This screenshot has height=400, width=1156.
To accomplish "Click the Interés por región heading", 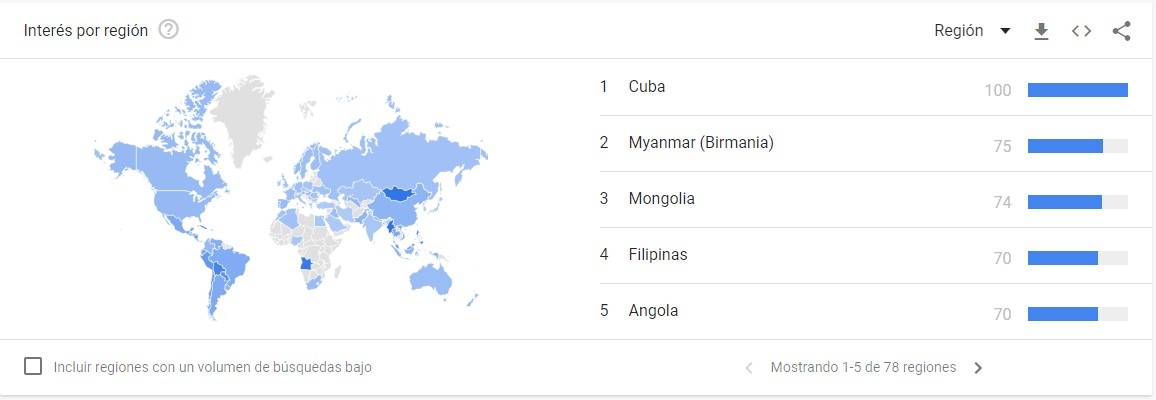I will click(86, 30).
